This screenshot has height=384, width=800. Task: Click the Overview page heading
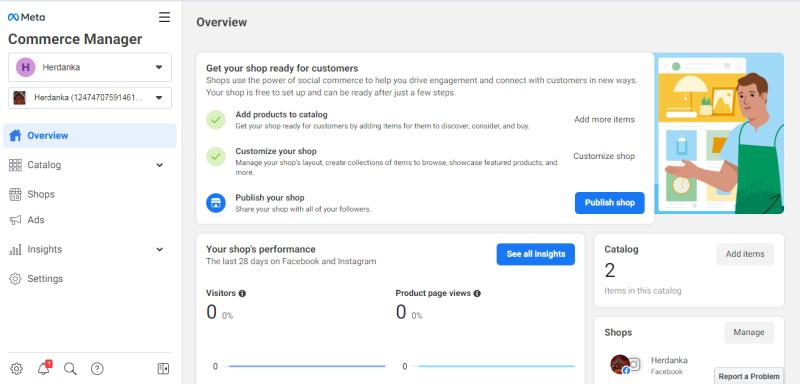(221, 22)
